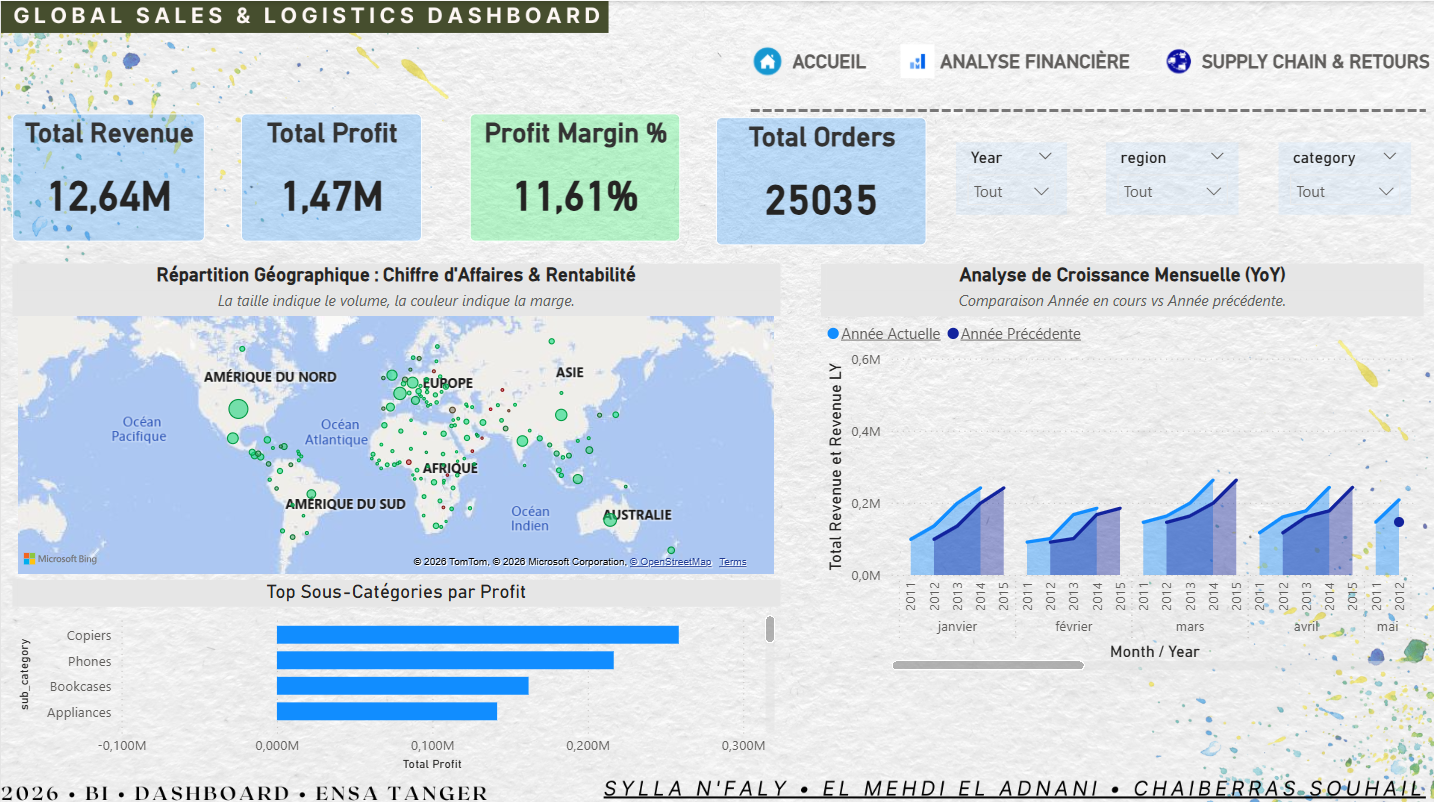Screen dimensions: 1434x802
Task: Click the Top Sous-Catégories par Profit title
Action: pos(396,592)
